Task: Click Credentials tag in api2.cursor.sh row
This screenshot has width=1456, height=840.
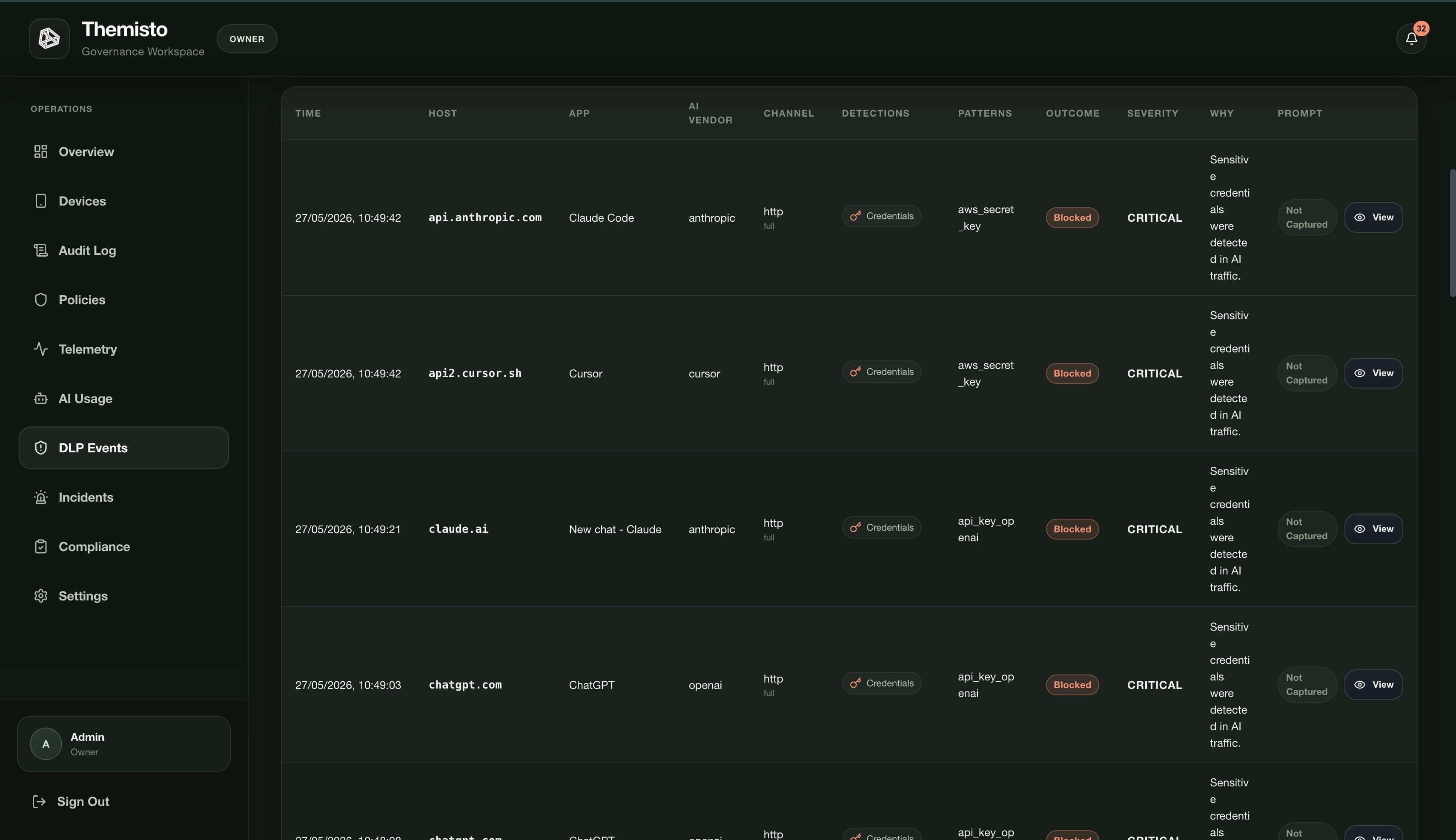Action: click(882, 371)
